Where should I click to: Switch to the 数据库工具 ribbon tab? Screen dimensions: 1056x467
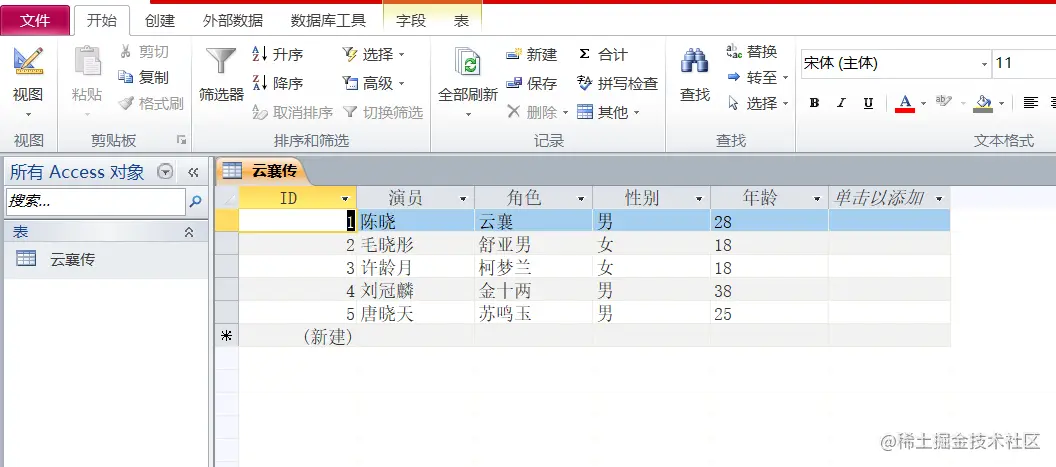328,21
